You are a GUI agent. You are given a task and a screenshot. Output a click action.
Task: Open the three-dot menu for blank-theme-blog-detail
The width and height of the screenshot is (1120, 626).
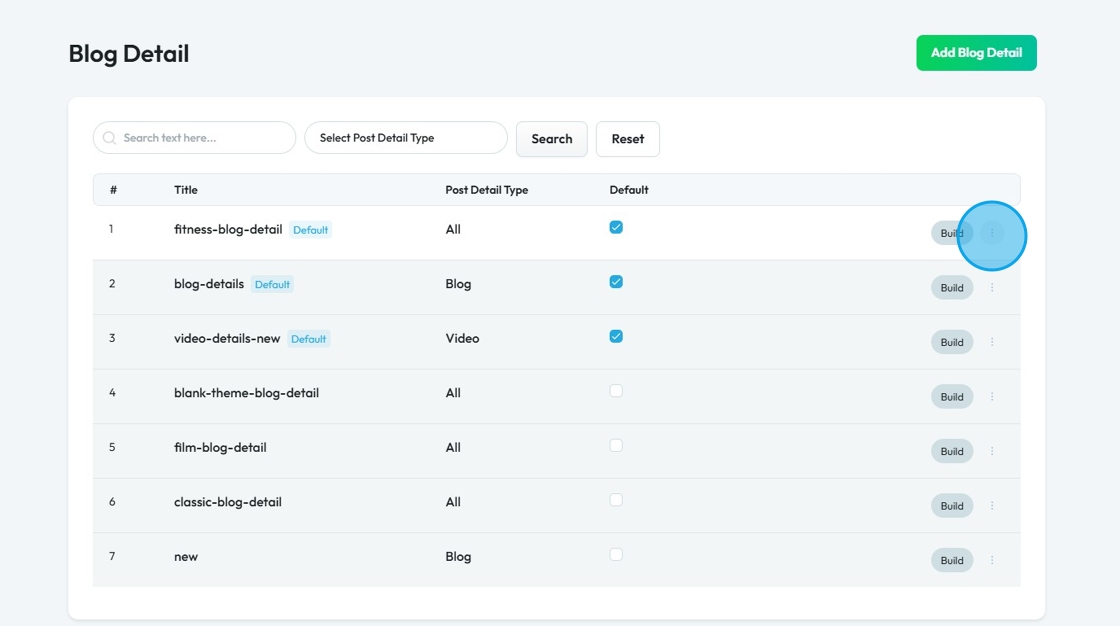[992, 397]
